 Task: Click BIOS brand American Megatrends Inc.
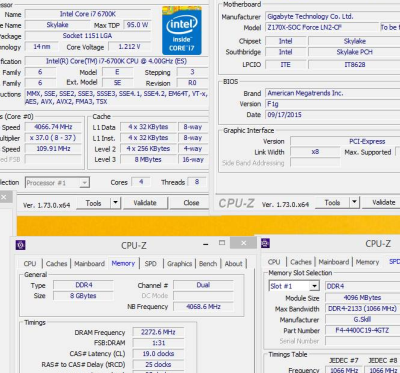point(333,93)
